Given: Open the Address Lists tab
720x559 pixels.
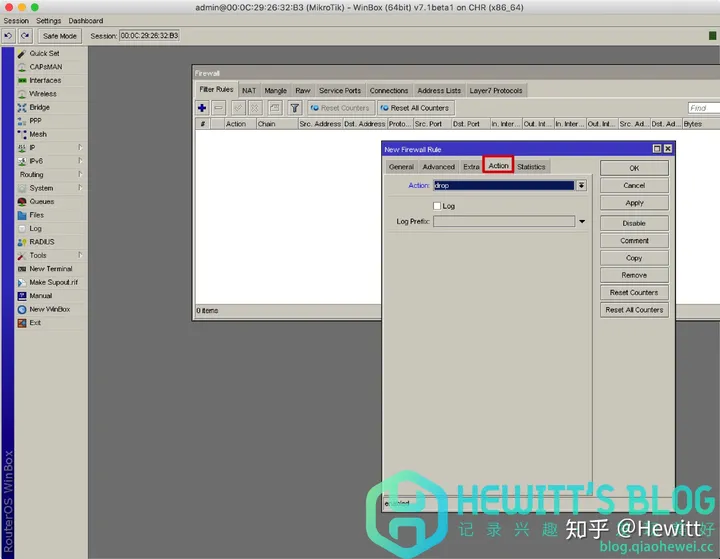Looking at the screenshot, I should point(439,90).
